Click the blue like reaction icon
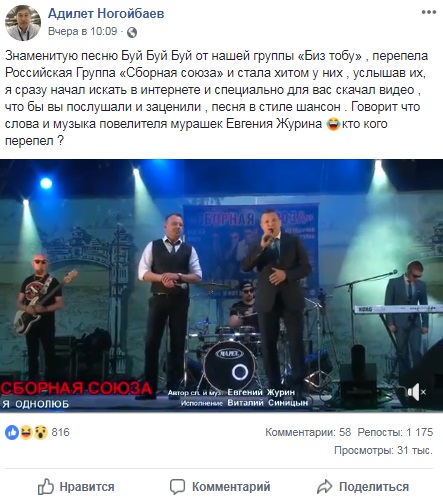Image resolution: width=443 pixels, height=503 pixels. (x=12, y=432)
